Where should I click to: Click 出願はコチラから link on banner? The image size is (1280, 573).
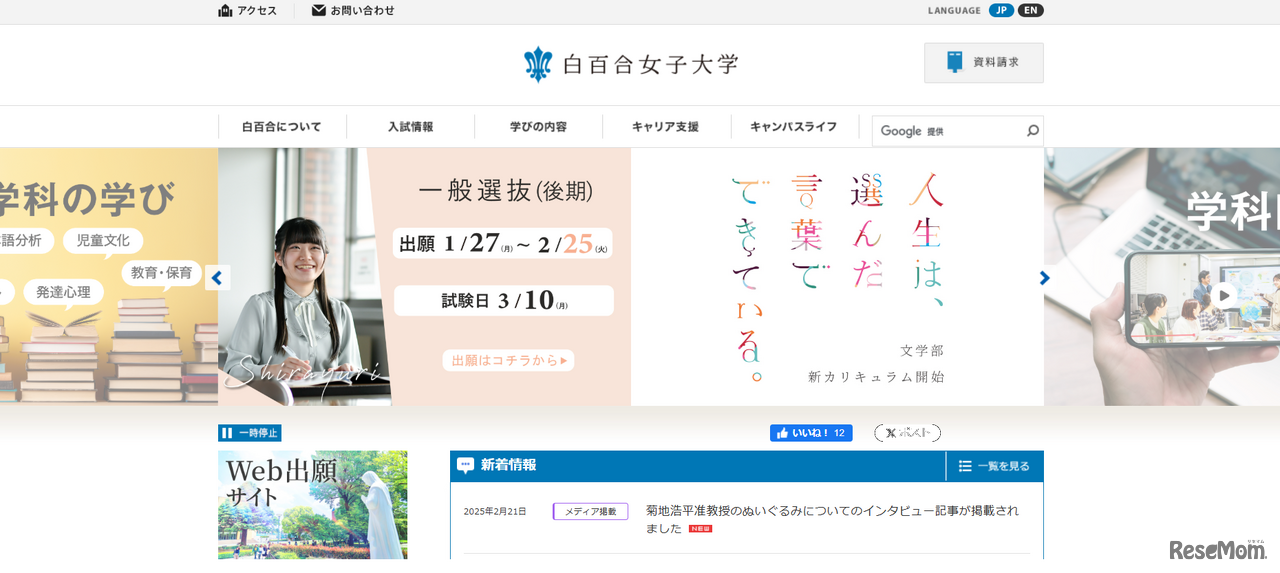coord(508,360)
